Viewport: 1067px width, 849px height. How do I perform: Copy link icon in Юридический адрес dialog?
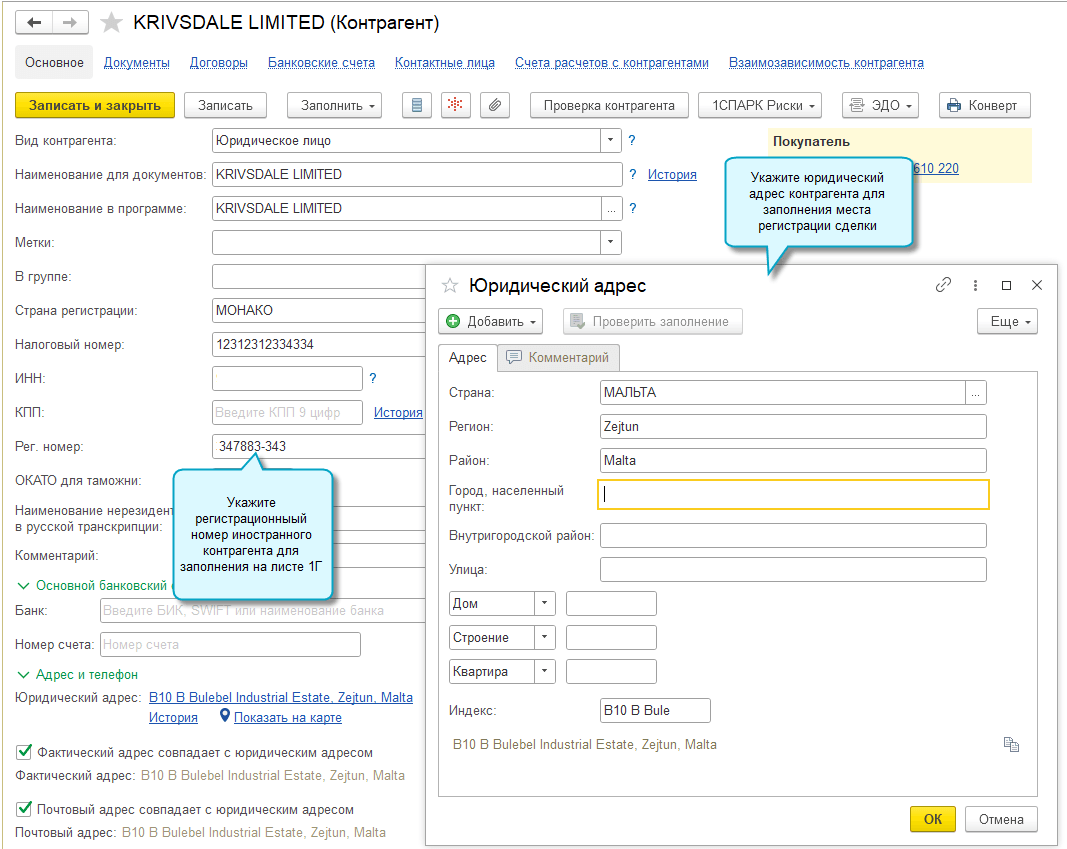click(943, 285)
